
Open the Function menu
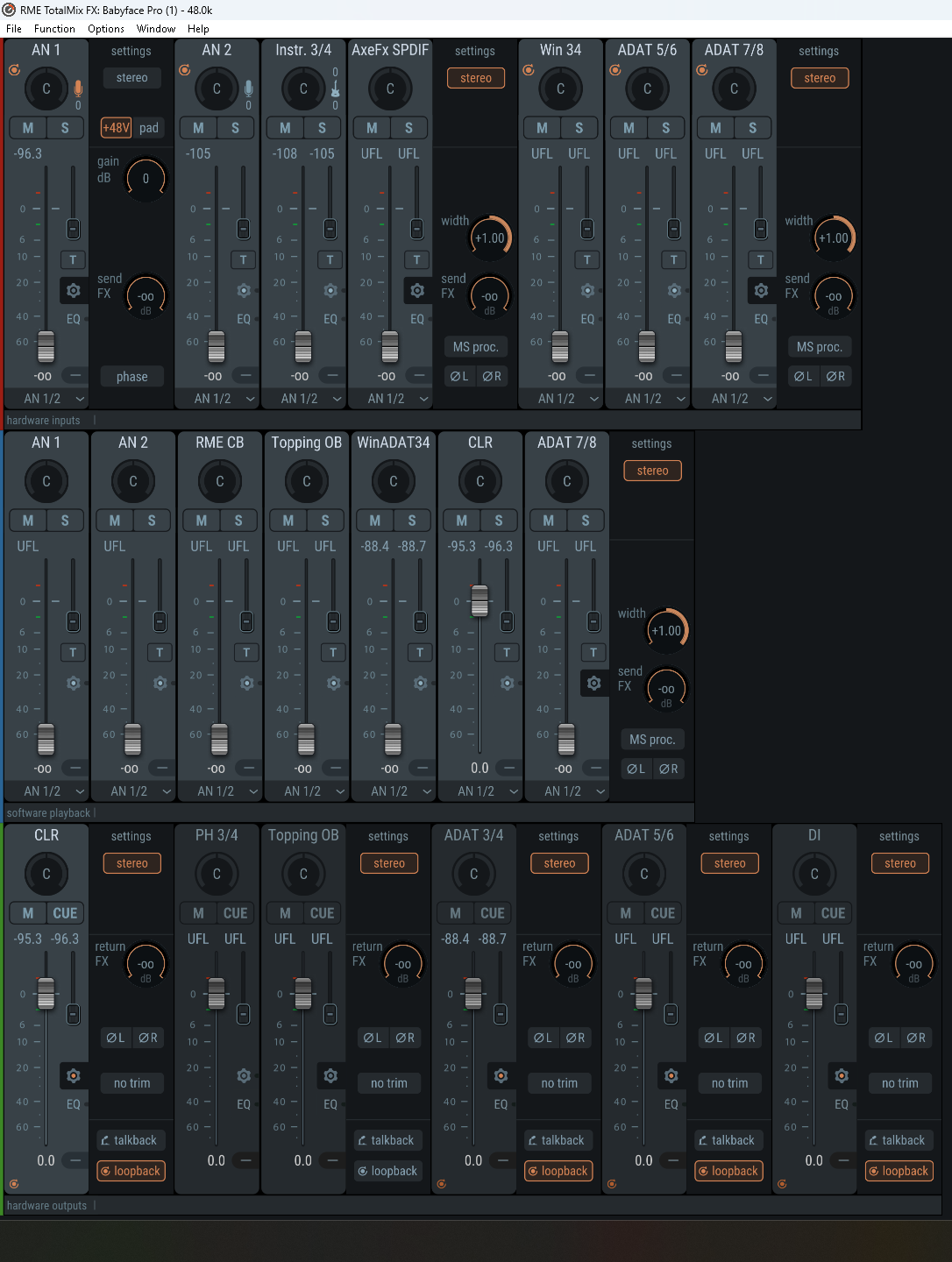pos(54,29)
